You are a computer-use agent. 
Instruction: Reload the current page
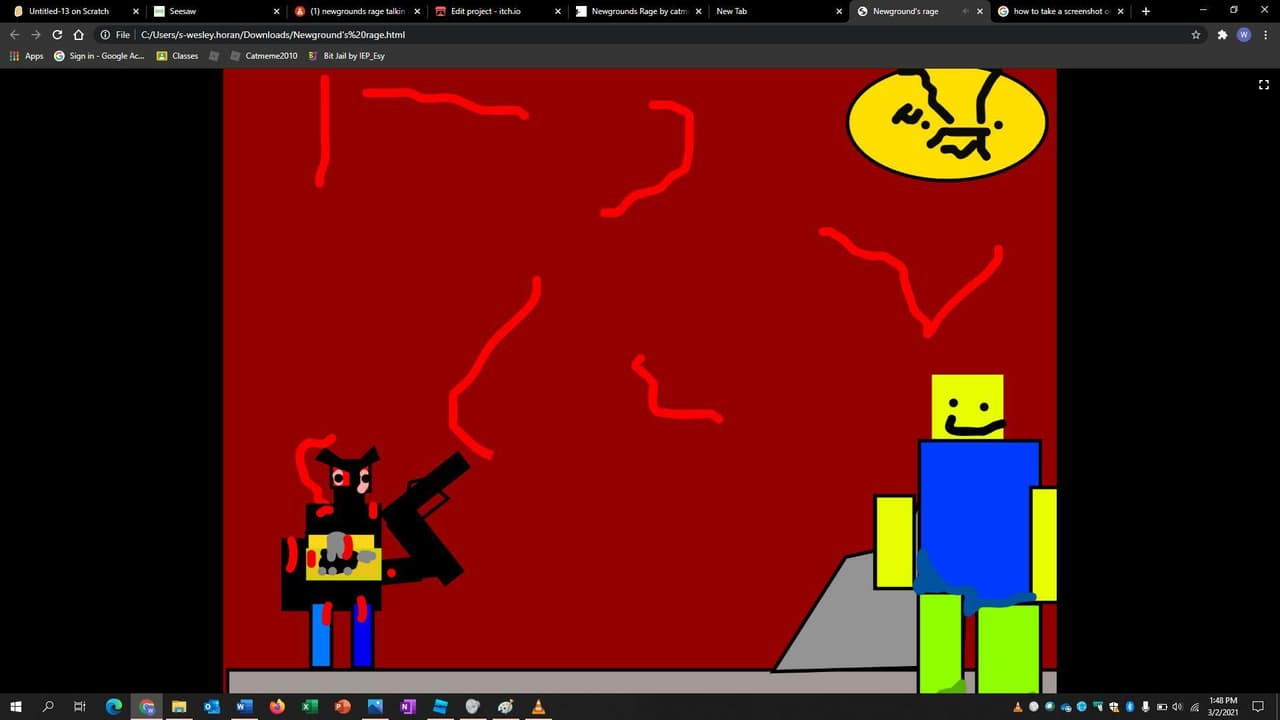pyautogui.click(x=57, y=34)
